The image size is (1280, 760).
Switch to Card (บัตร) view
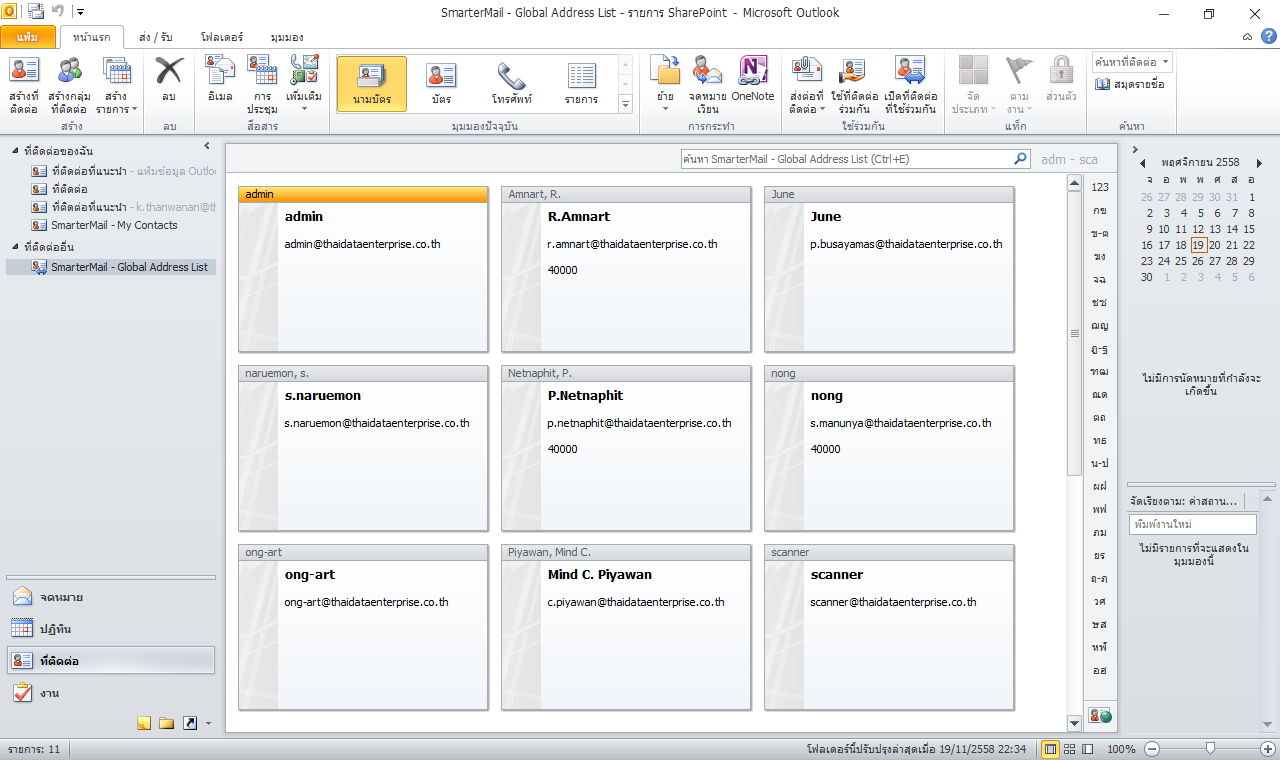(441, 84)
